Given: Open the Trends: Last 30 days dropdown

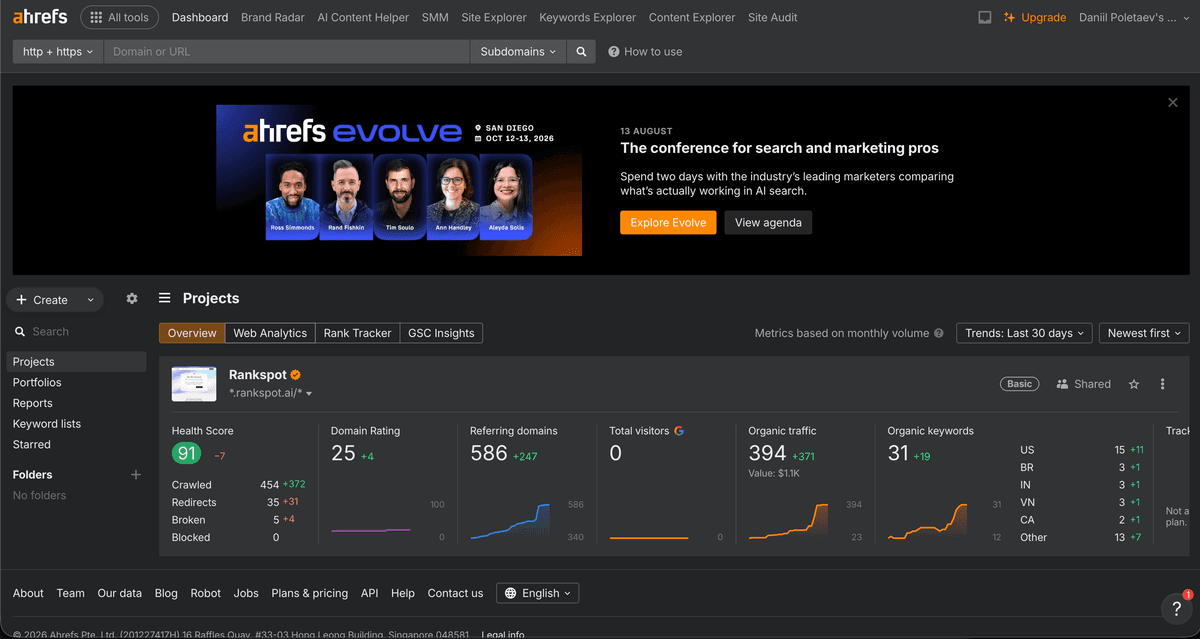Looking at the screenshot, I should pyautogui.click(x=1023, y=333).
